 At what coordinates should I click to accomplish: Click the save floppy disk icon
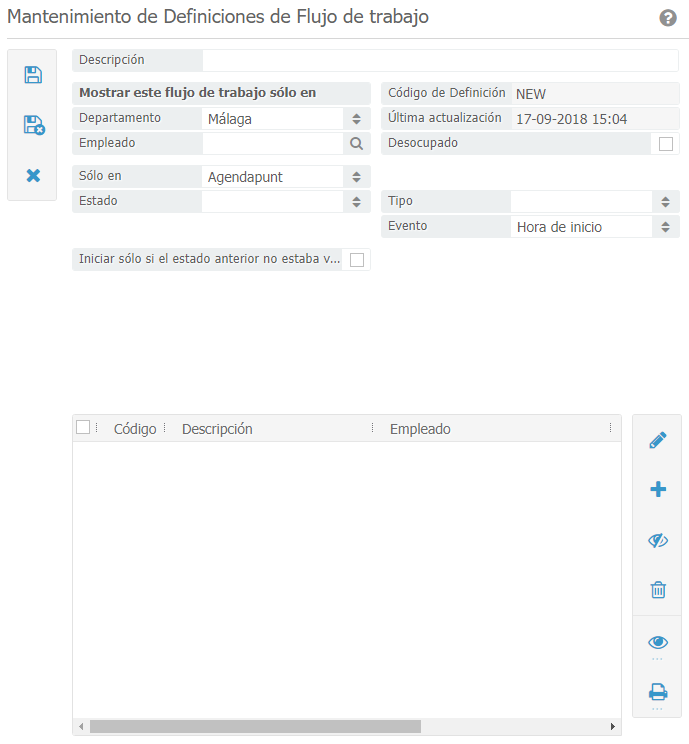point(33,74)
